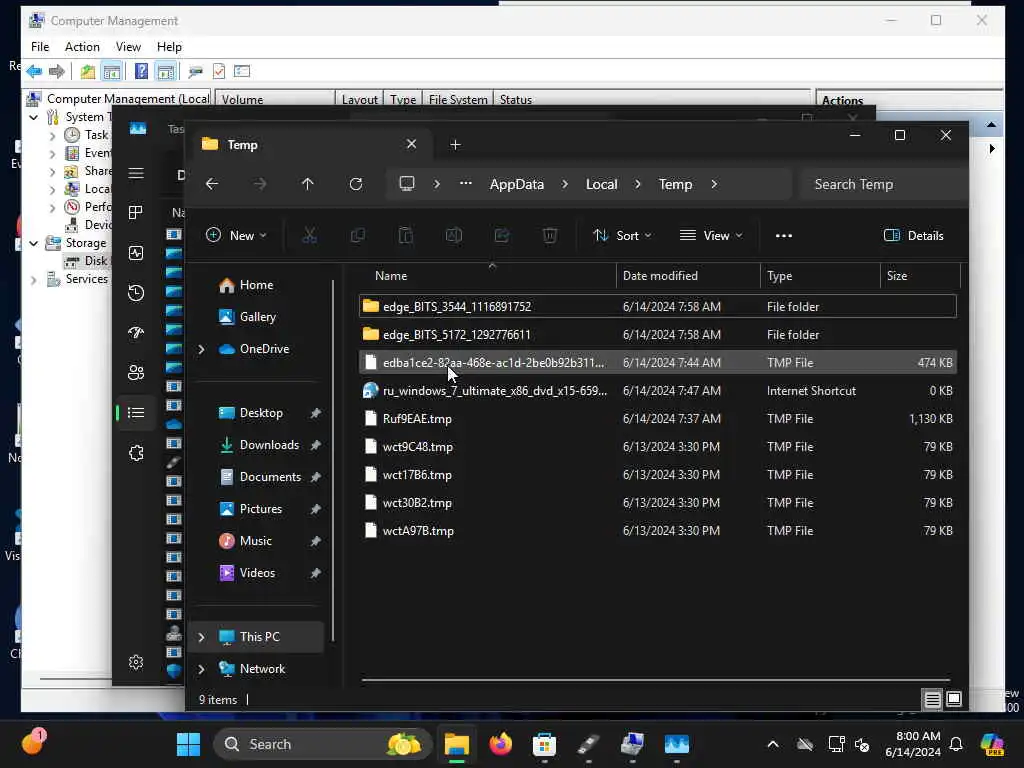Select the wctA97B.tmp file
This screenshot has height=768, width=1024.
coord(658,530)
